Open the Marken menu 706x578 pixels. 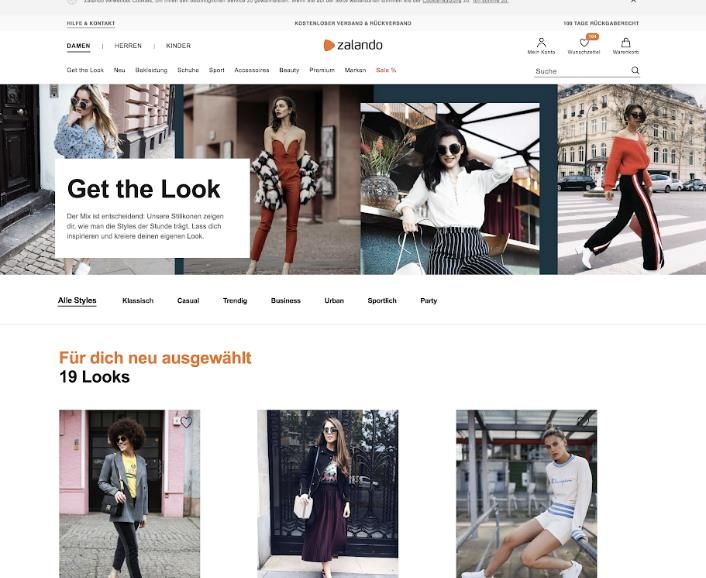355,70
